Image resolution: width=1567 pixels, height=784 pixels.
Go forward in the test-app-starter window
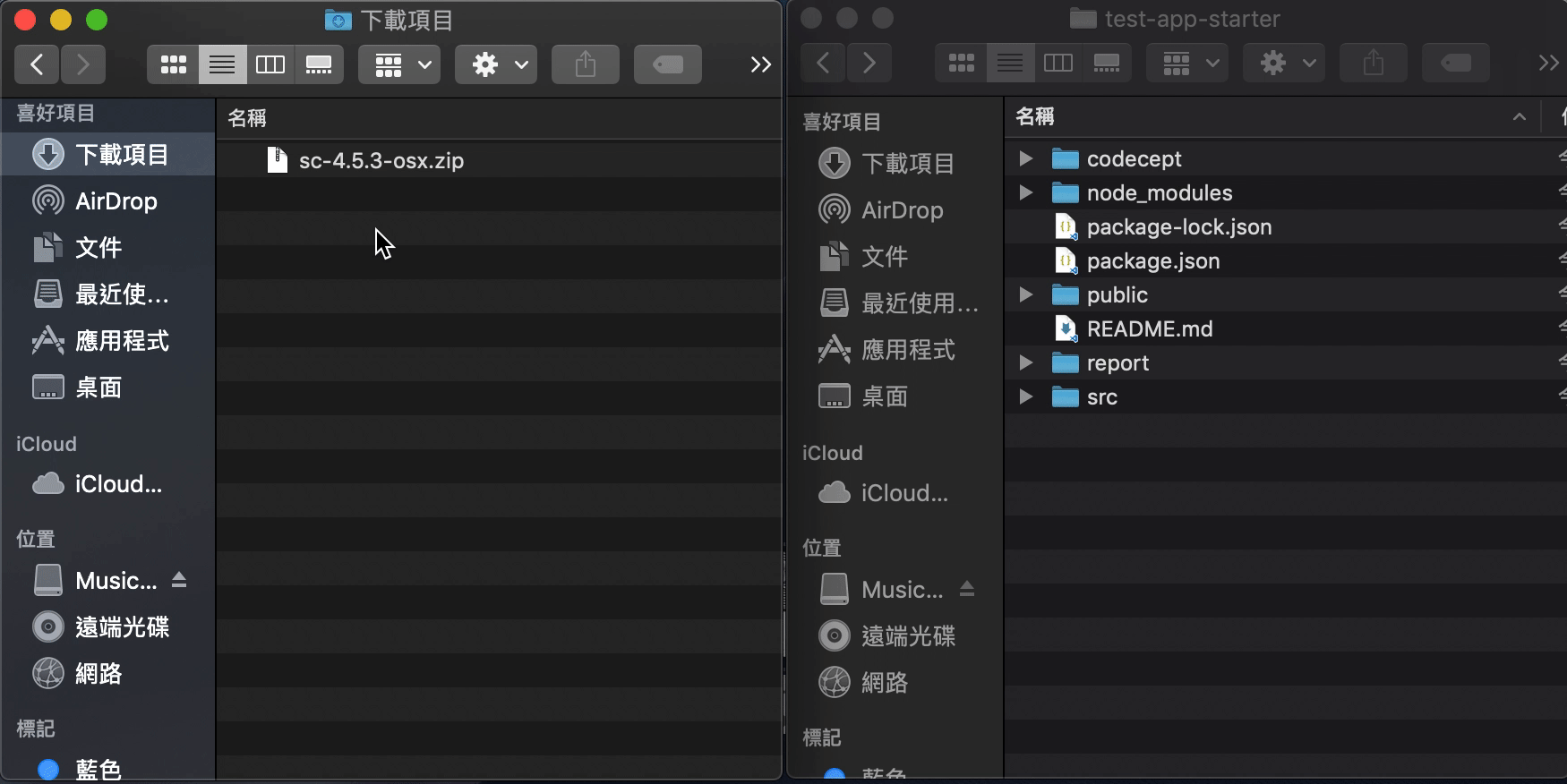869,63
